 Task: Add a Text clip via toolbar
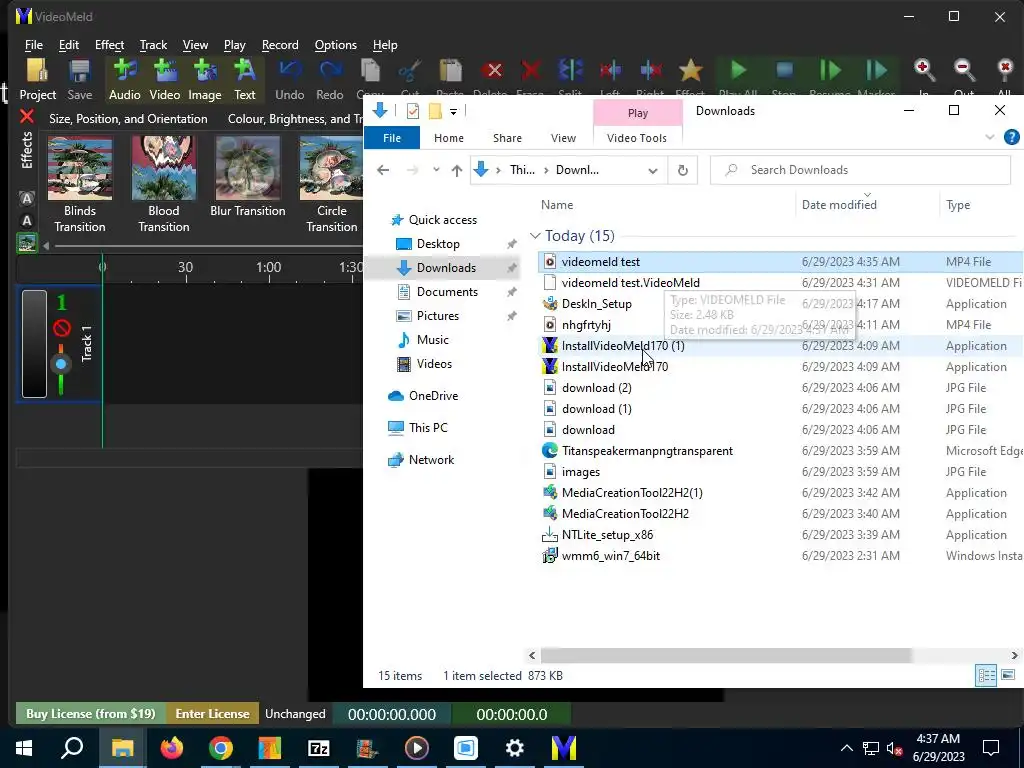tap(245, 78)
